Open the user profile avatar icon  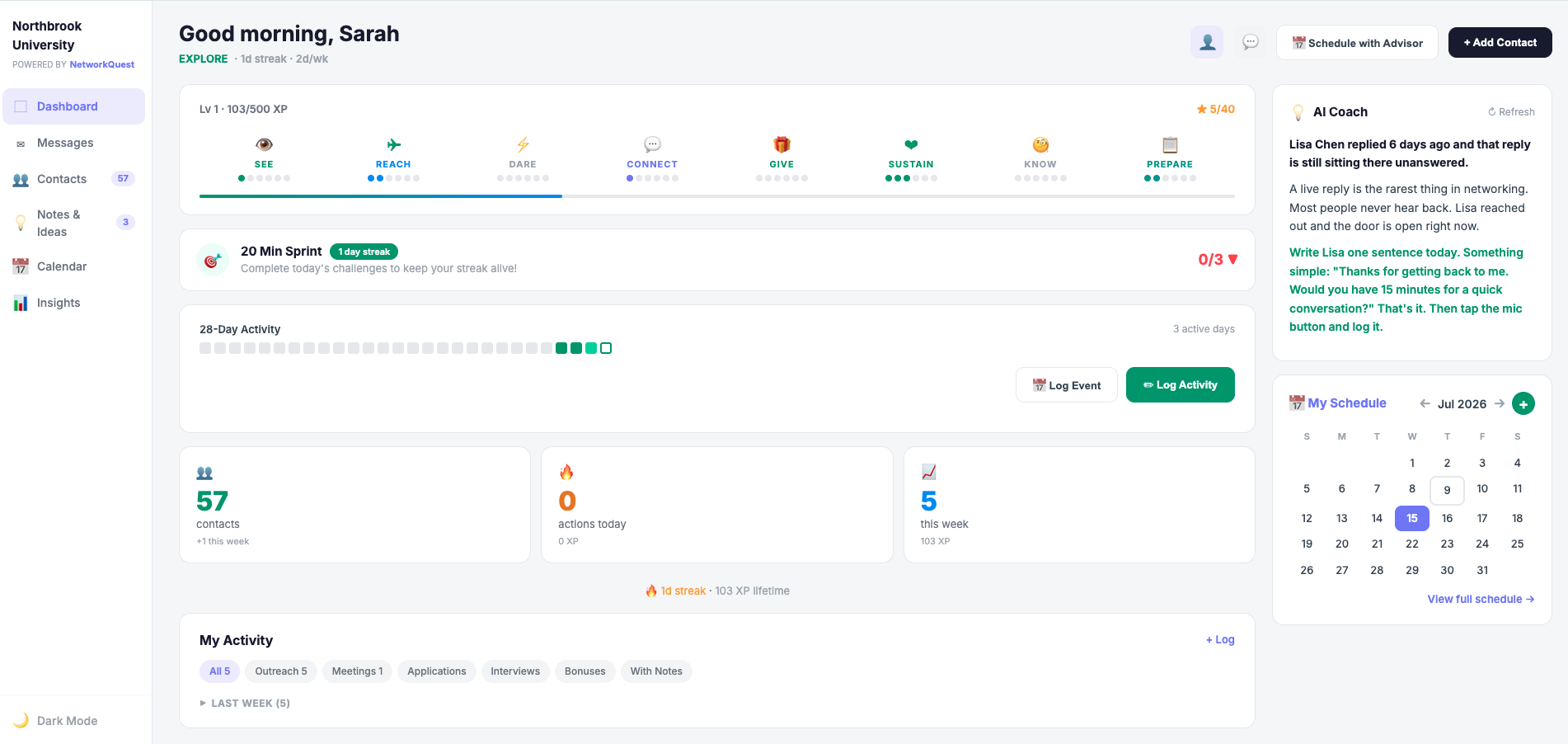click(1207, 42)
